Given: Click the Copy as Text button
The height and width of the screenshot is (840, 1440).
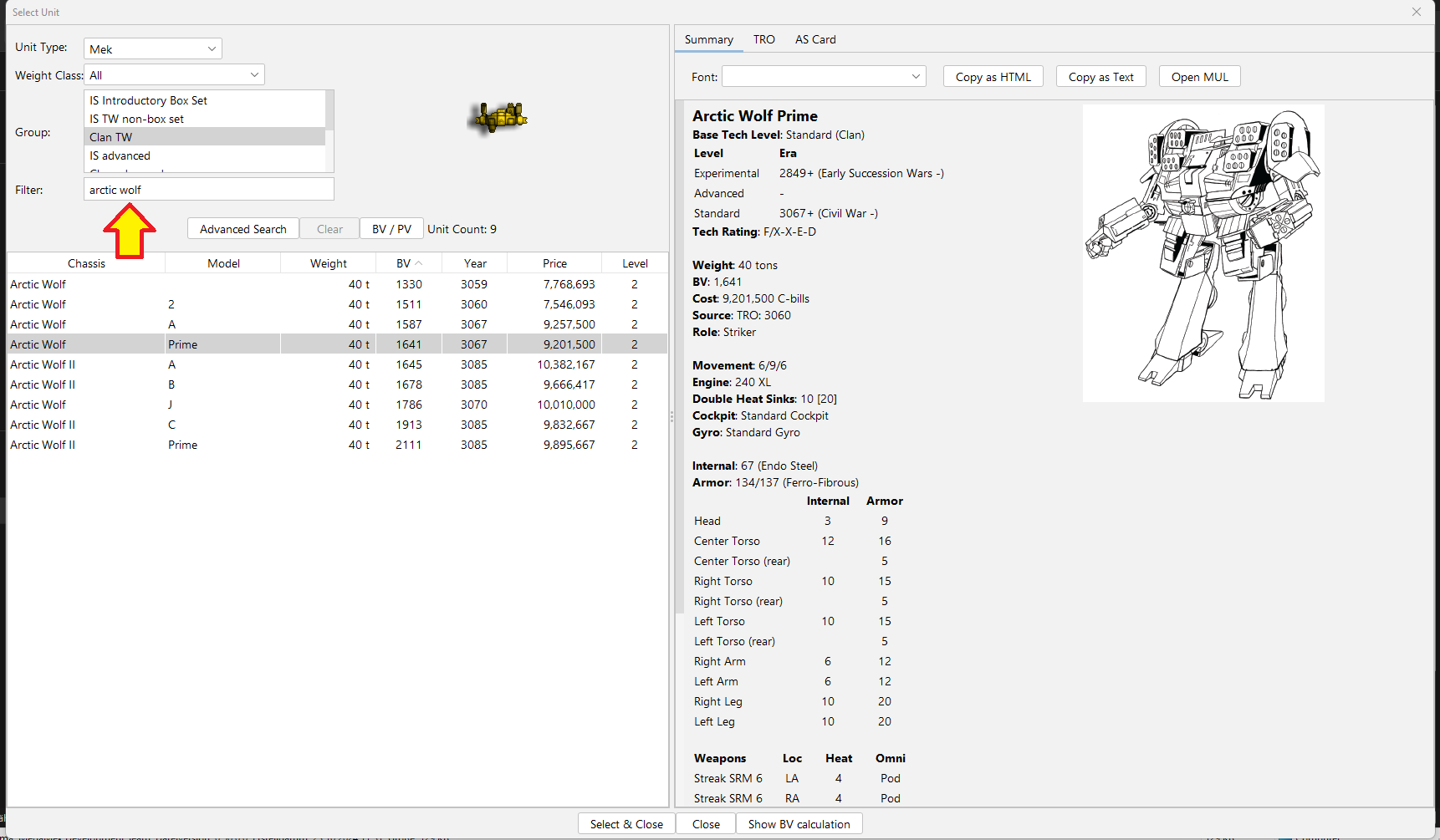Looking at the screenshot, I should pos(1100,77).
